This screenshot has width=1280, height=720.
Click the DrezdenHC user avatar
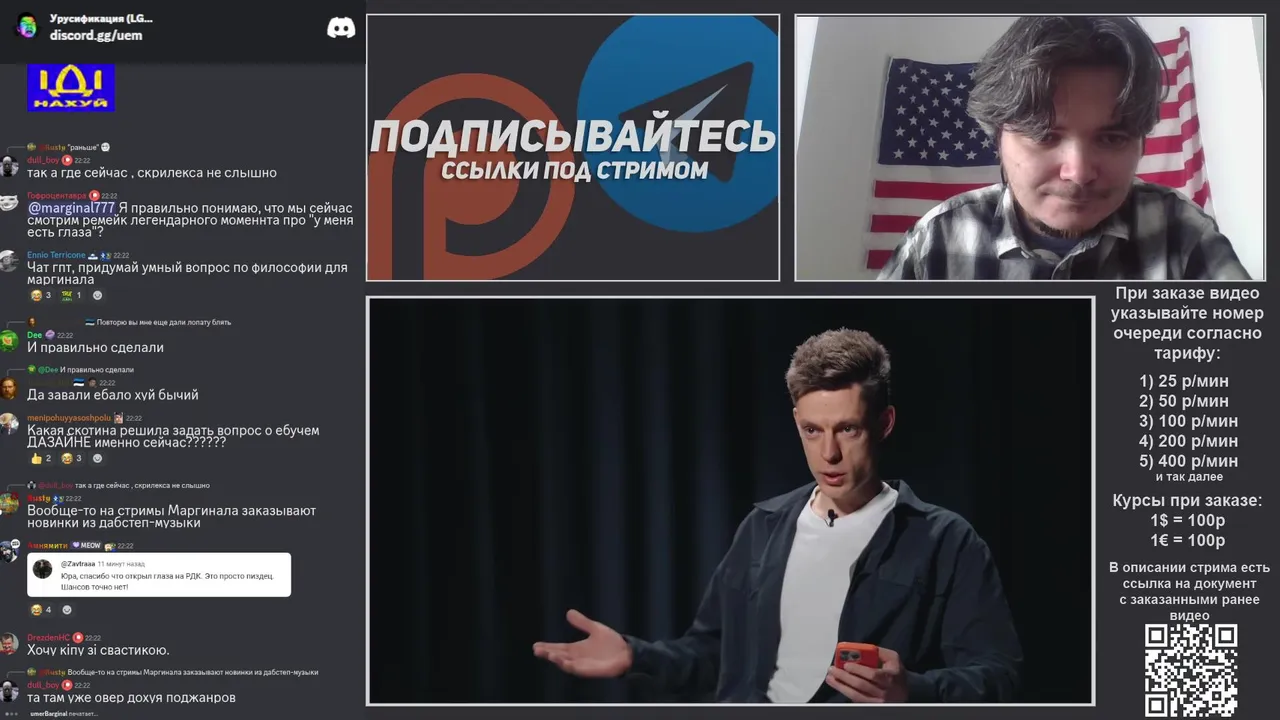coord(9,645)
